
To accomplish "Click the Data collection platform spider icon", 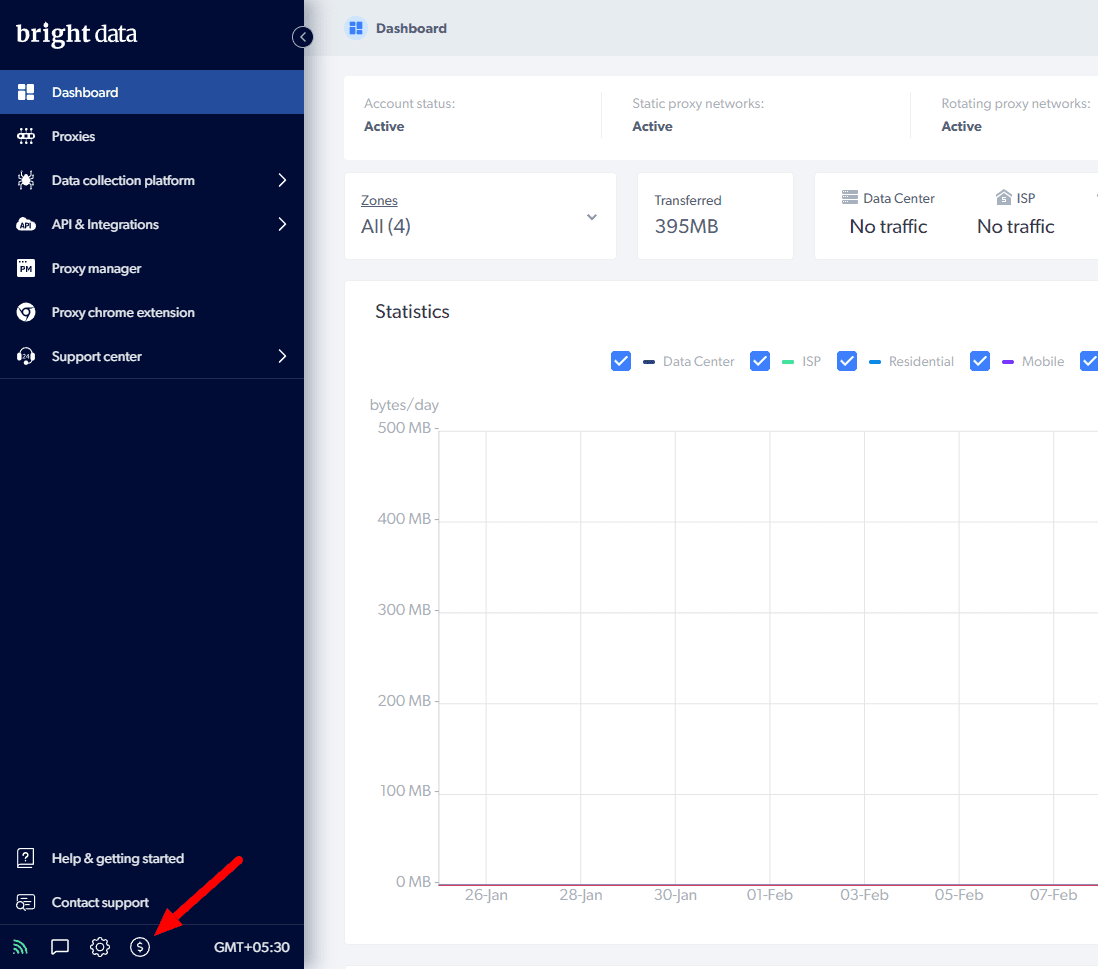I will 26,180.
